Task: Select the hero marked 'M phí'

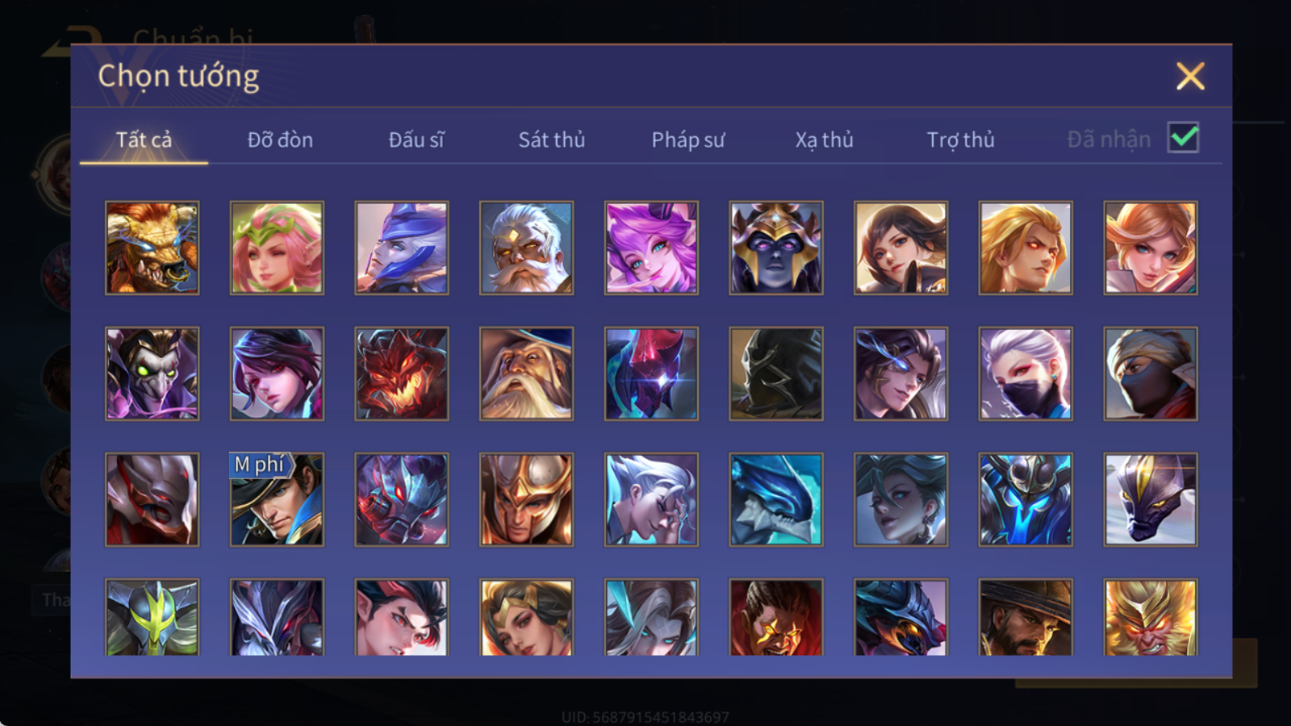Action: point(277,500)
